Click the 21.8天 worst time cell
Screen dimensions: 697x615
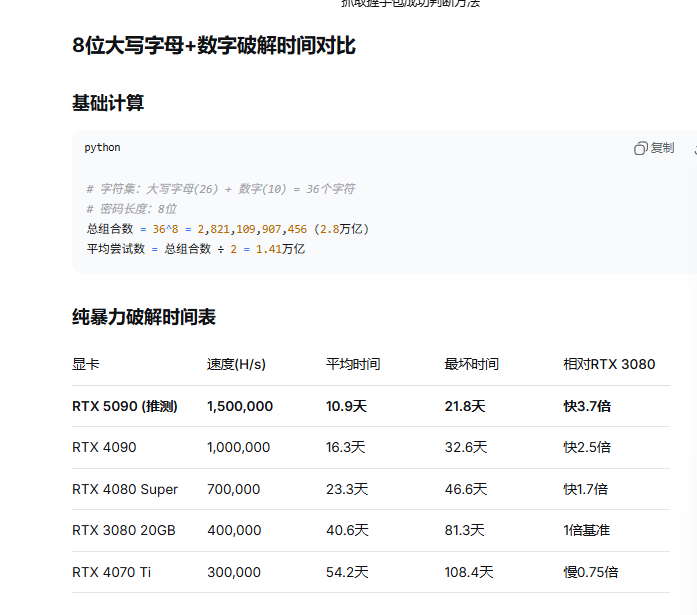coord(465,406)
